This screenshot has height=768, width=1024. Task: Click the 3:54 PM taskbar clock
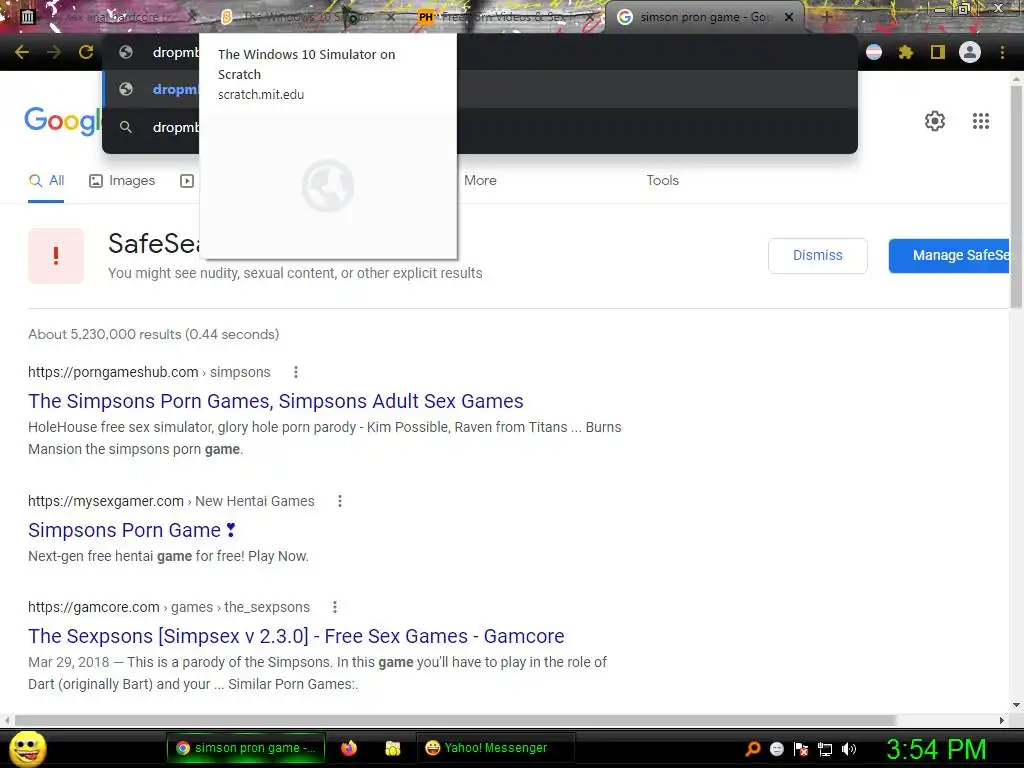click(935, 750)
